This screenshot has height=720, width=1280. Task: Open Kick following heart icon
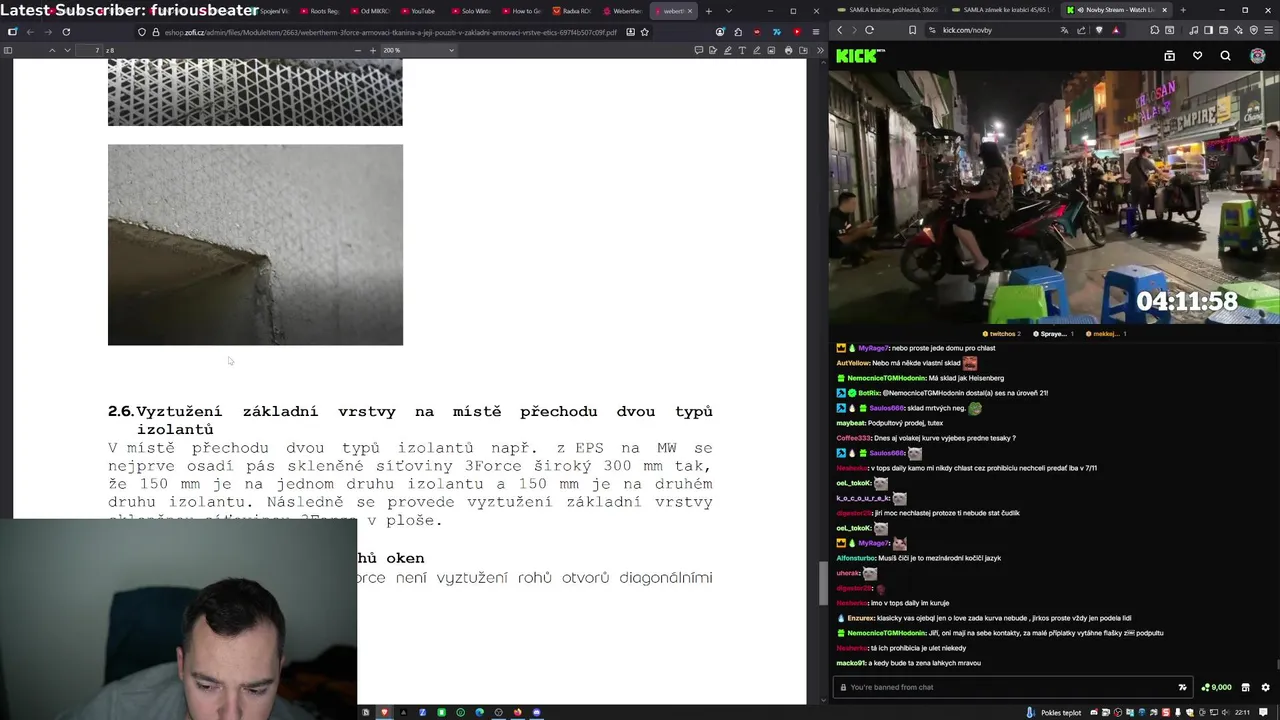pos(1197,56)
